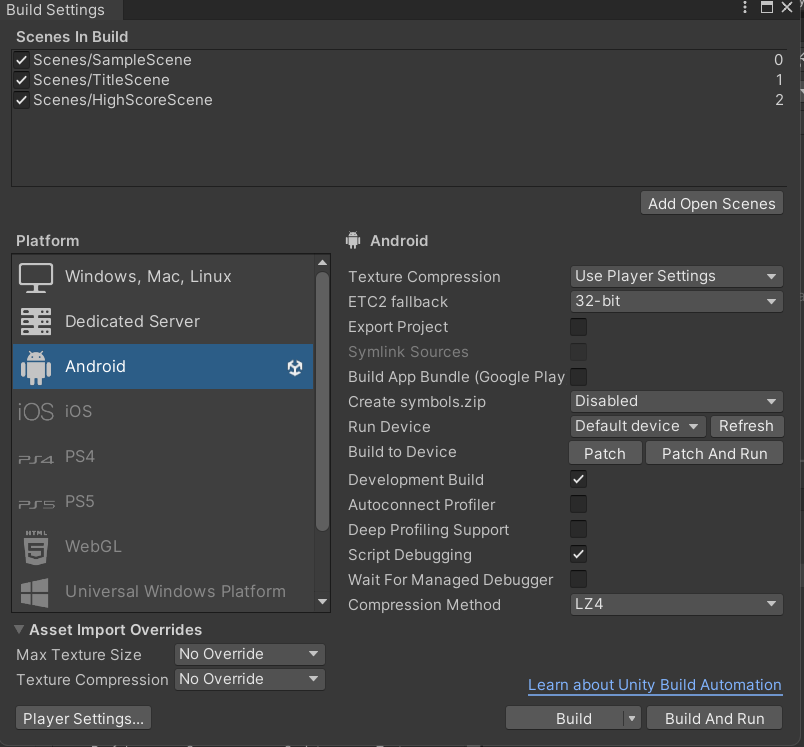Click the Build button

[x=565, y=719]
